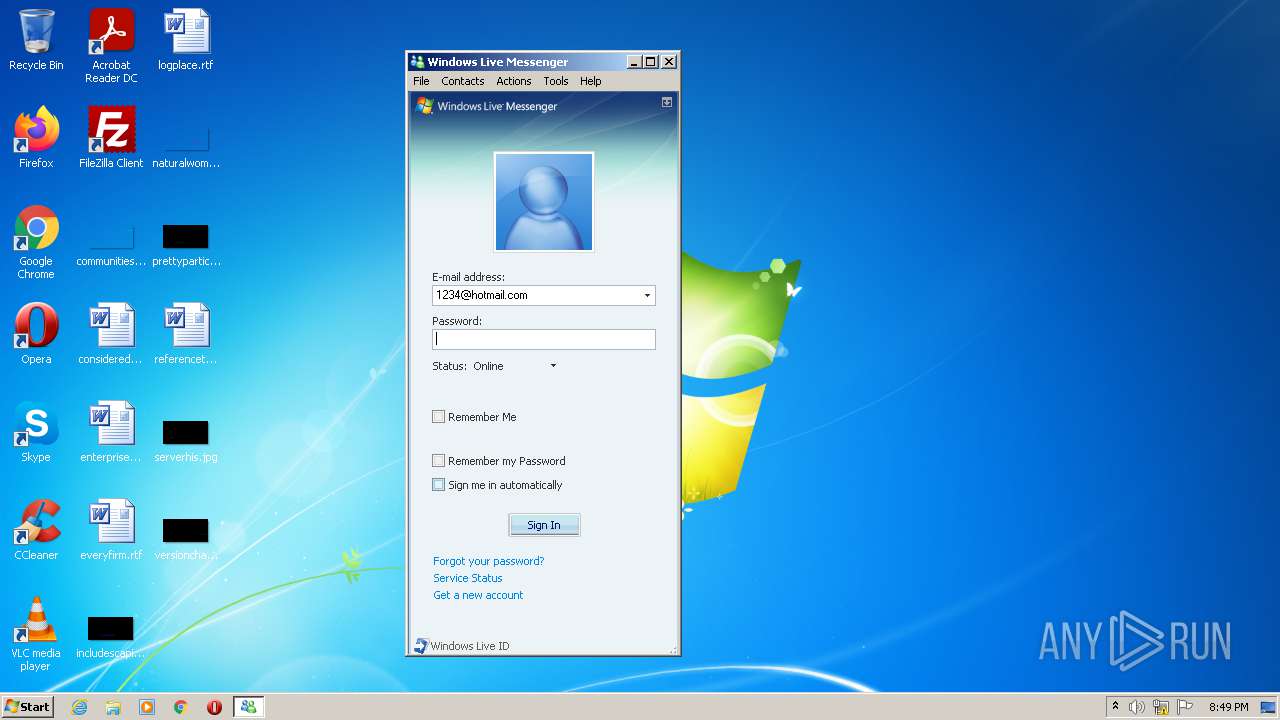The image size is (1280, 720).
Task: Select the includescapi… desktop file
Action: 111,636
